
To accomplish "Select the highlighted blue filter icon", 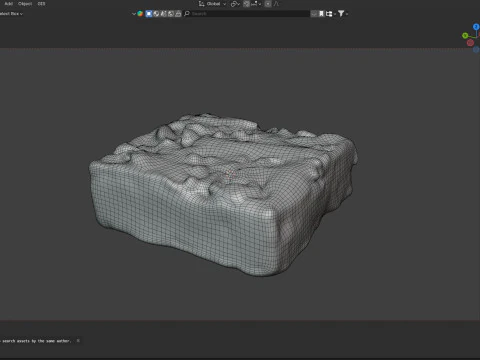I will tap(149, 14).
